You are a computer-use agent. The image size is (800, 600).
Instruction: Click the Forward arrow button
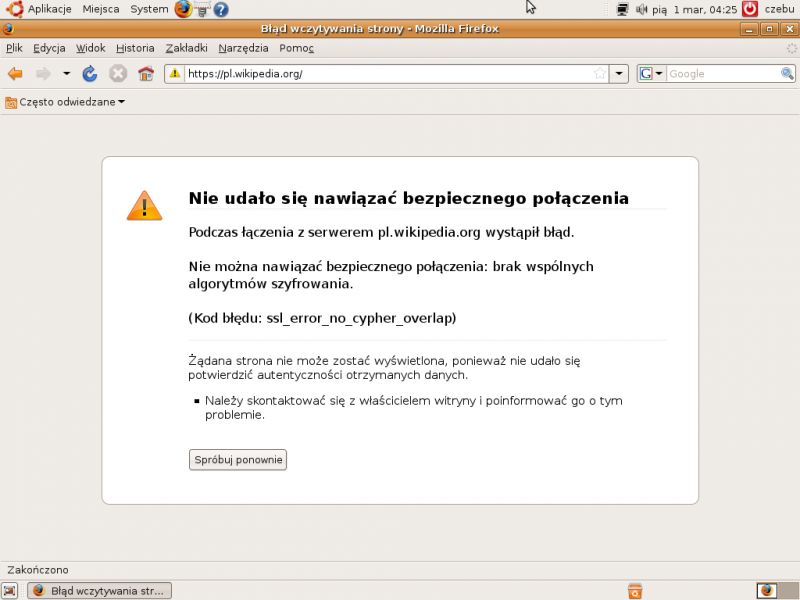[x=43, y=74]
